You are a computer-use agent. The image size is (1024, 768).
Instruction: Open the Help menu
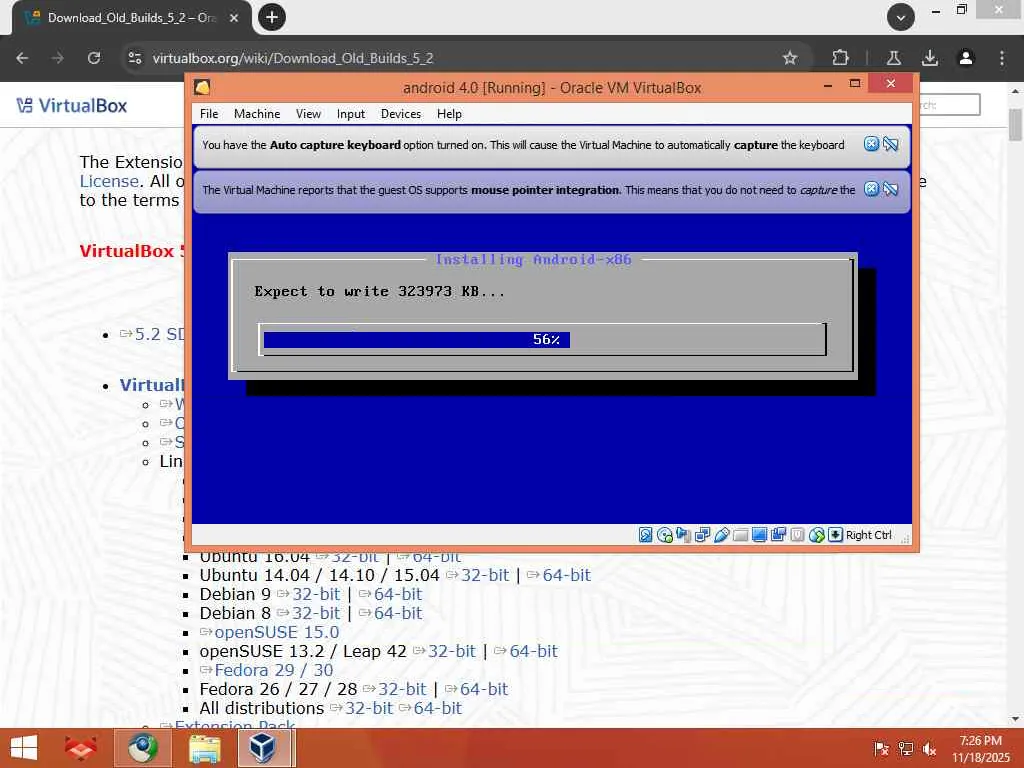pos(449,114)
